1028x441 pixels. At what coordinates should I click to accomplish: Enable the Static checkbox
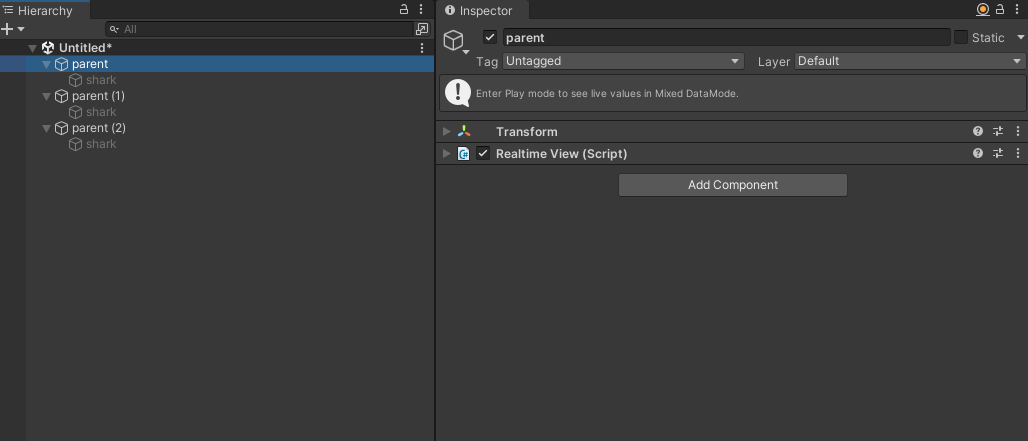[x=960, y=37]
